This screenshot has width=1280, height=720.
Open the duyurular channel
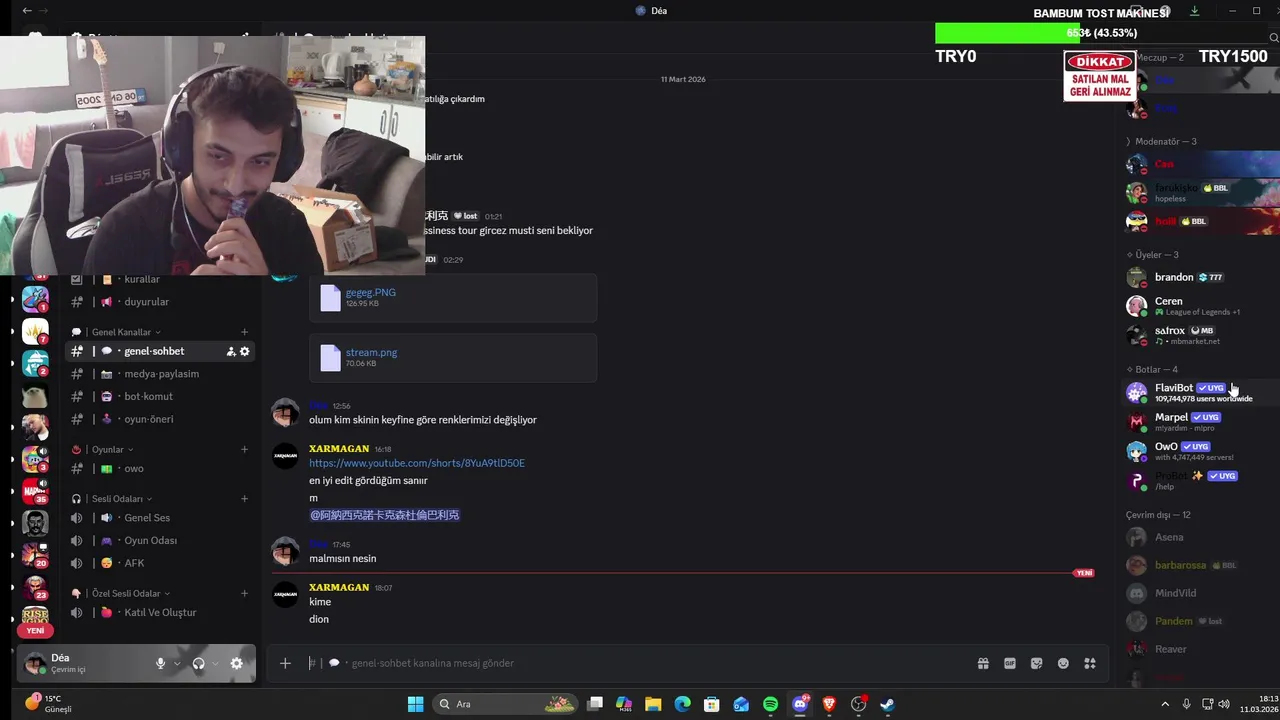coord(160,302)
